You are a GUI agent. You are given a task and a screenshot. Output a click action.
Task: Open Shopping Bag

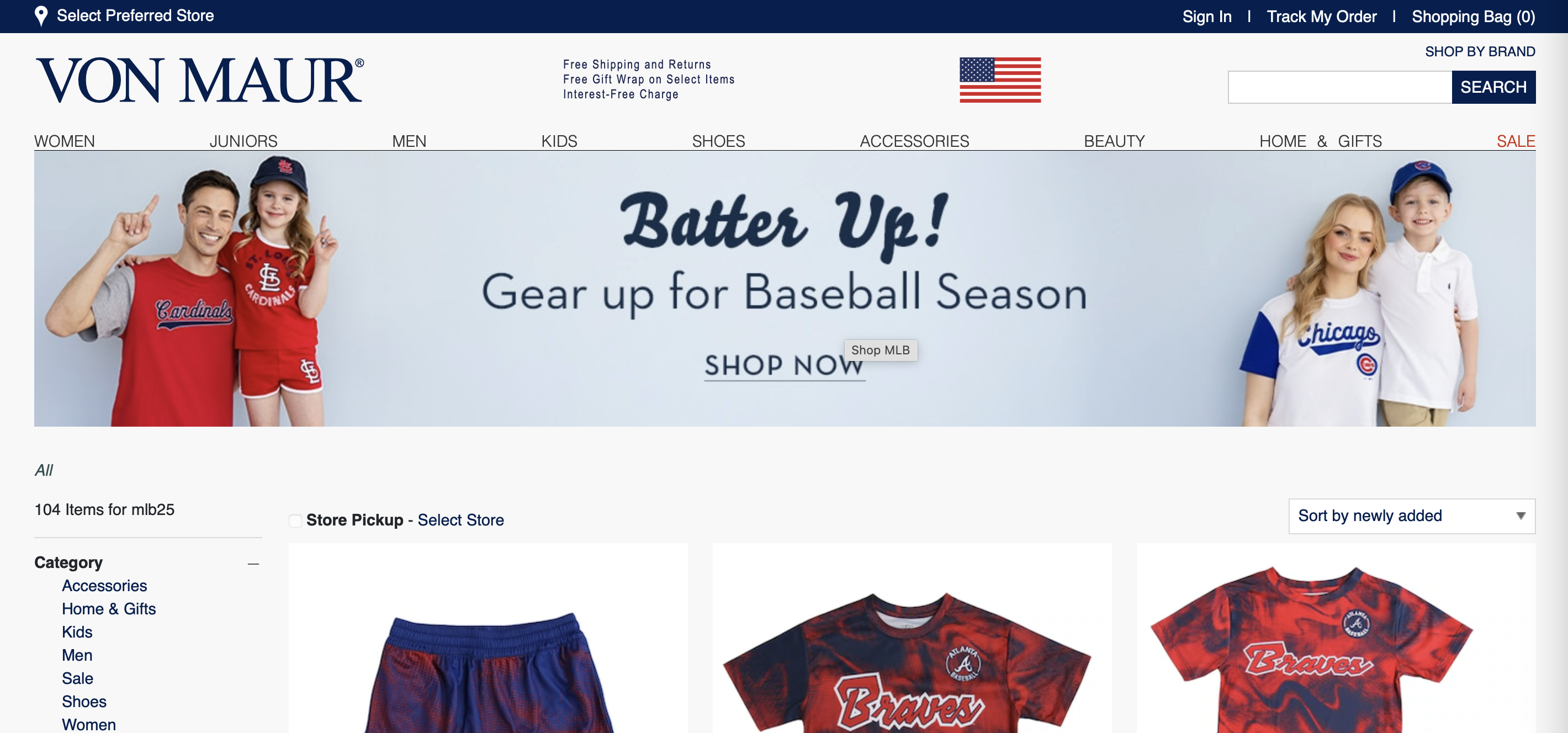1473,17
